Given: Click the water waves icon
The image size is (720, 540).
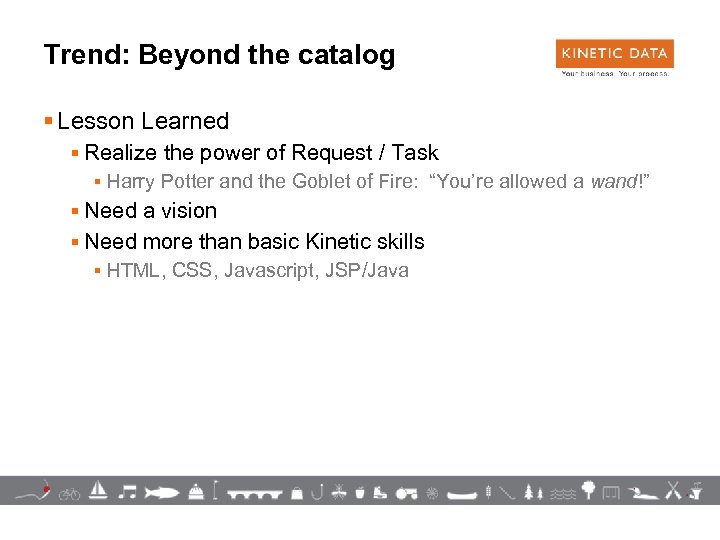Looking at the screenshot, I should 564,492.
